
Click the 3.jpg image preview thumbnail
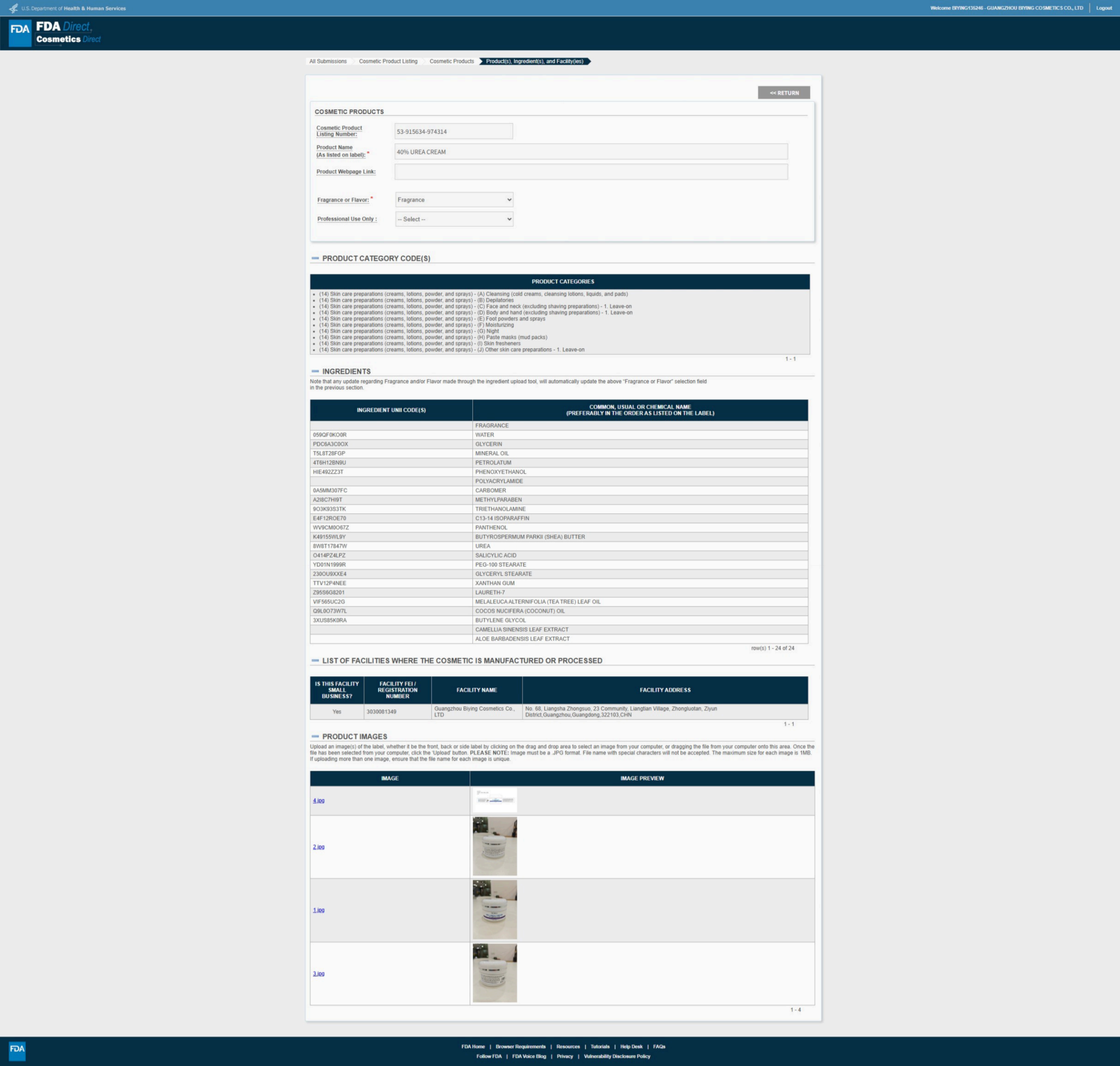pos(495,973)
